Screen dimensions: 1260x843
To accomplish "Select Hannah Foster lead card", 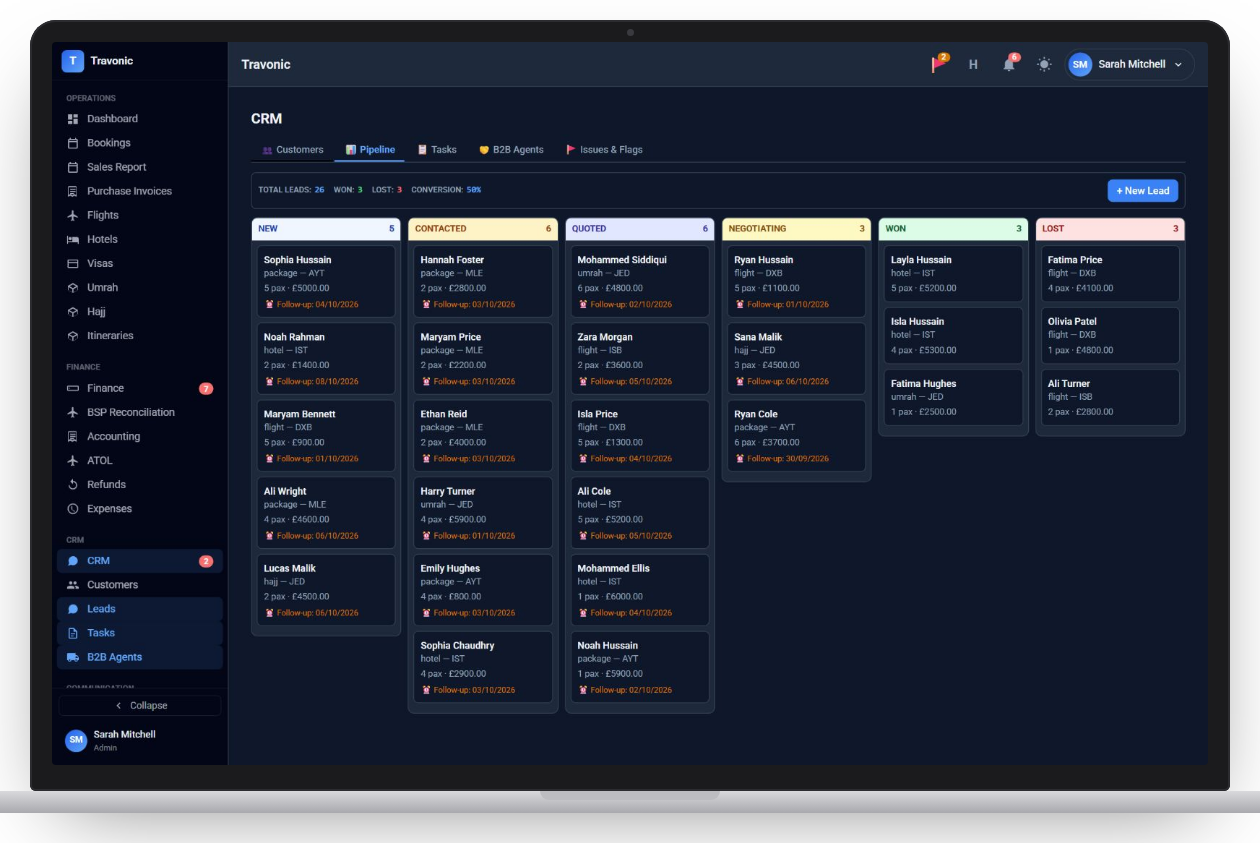I will tap(483, 281).
